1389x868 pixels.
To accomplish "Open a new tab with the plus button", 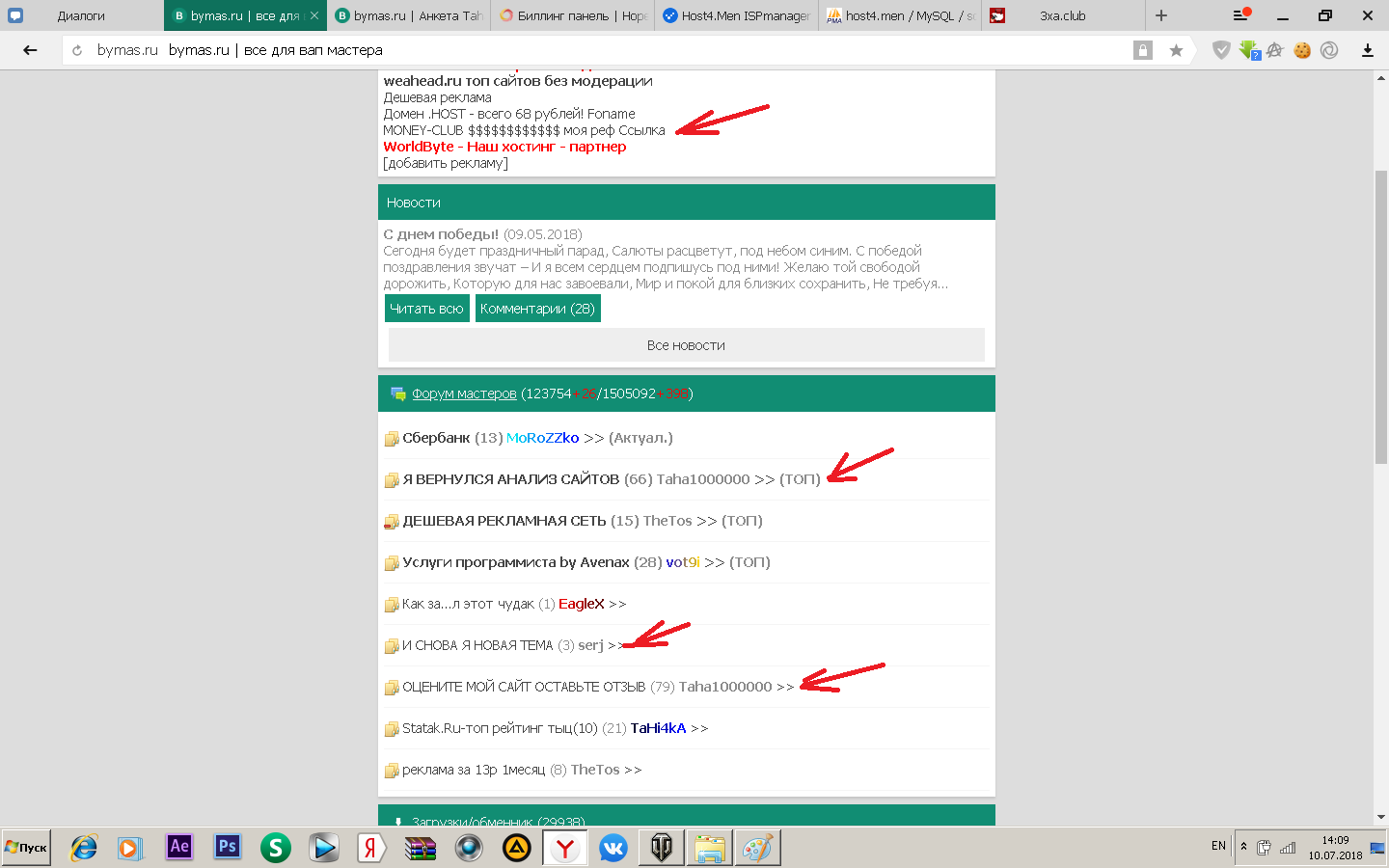I will 1160,15.
